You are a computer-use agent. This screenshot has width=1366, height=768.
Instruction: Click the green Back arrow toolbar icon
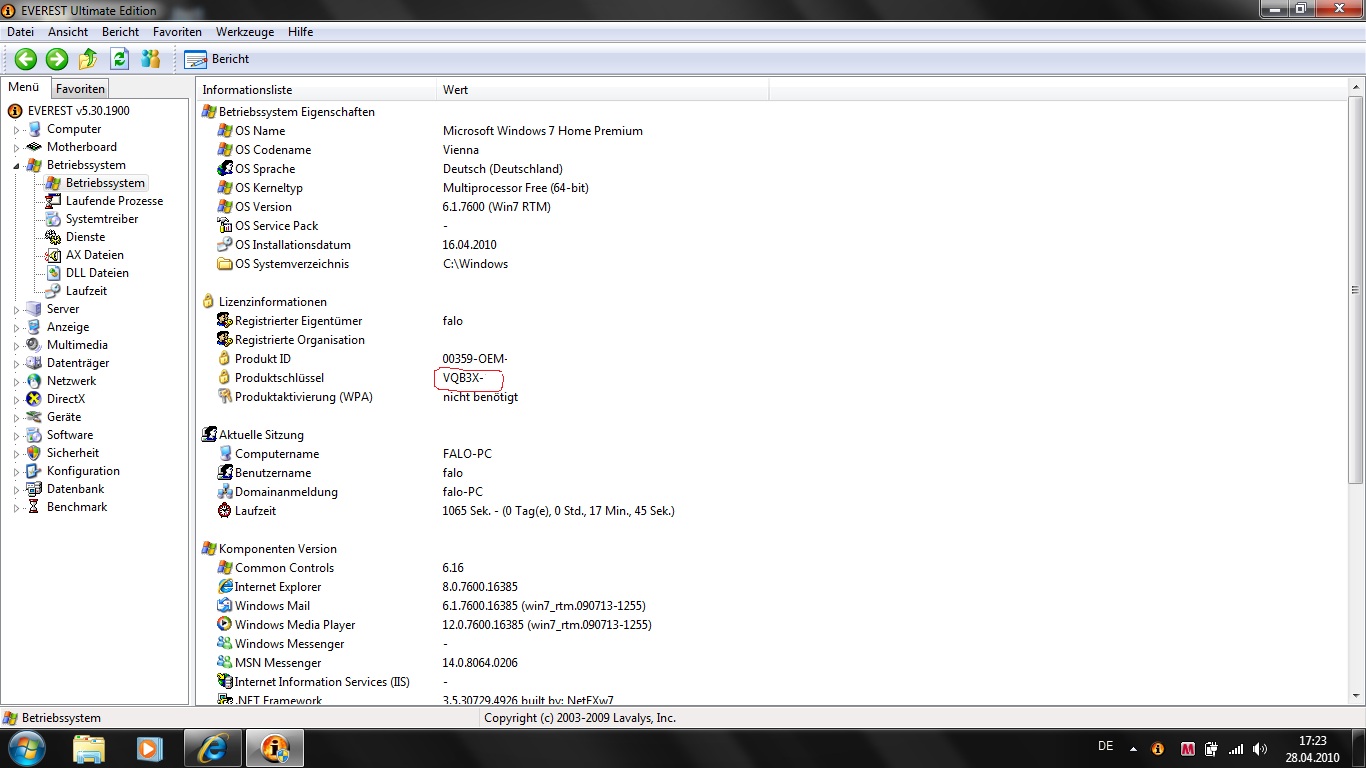point(25,59)
